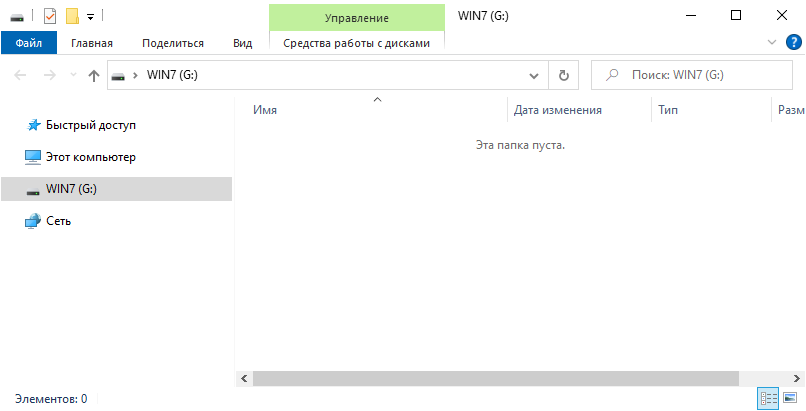The image size is (806, 411).
Task: Switch to details view icon
Action: click(768, 398)
